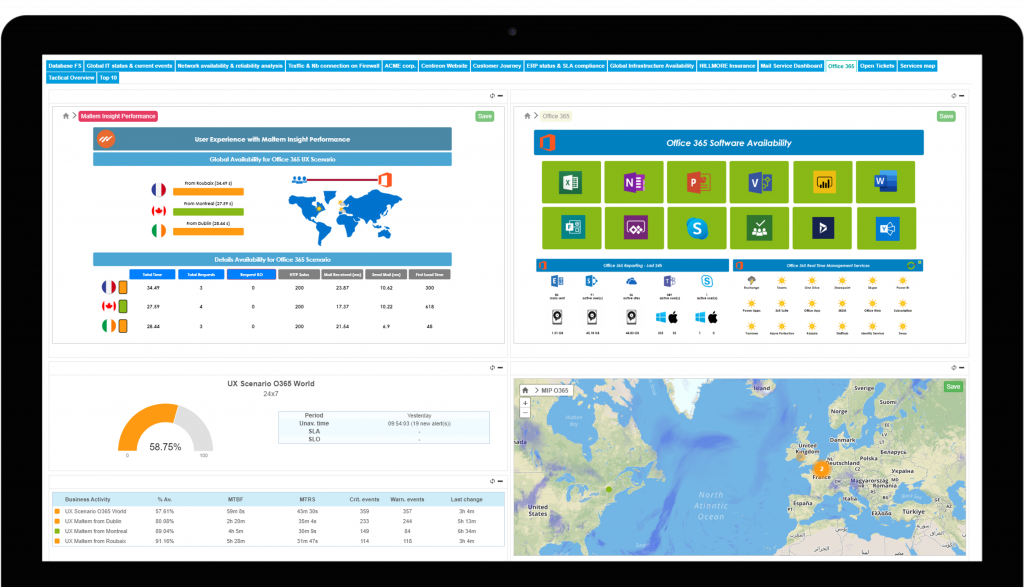Click the Maltem logo in User Experience banner
1024x587 pixels.
tap(106, 139)
